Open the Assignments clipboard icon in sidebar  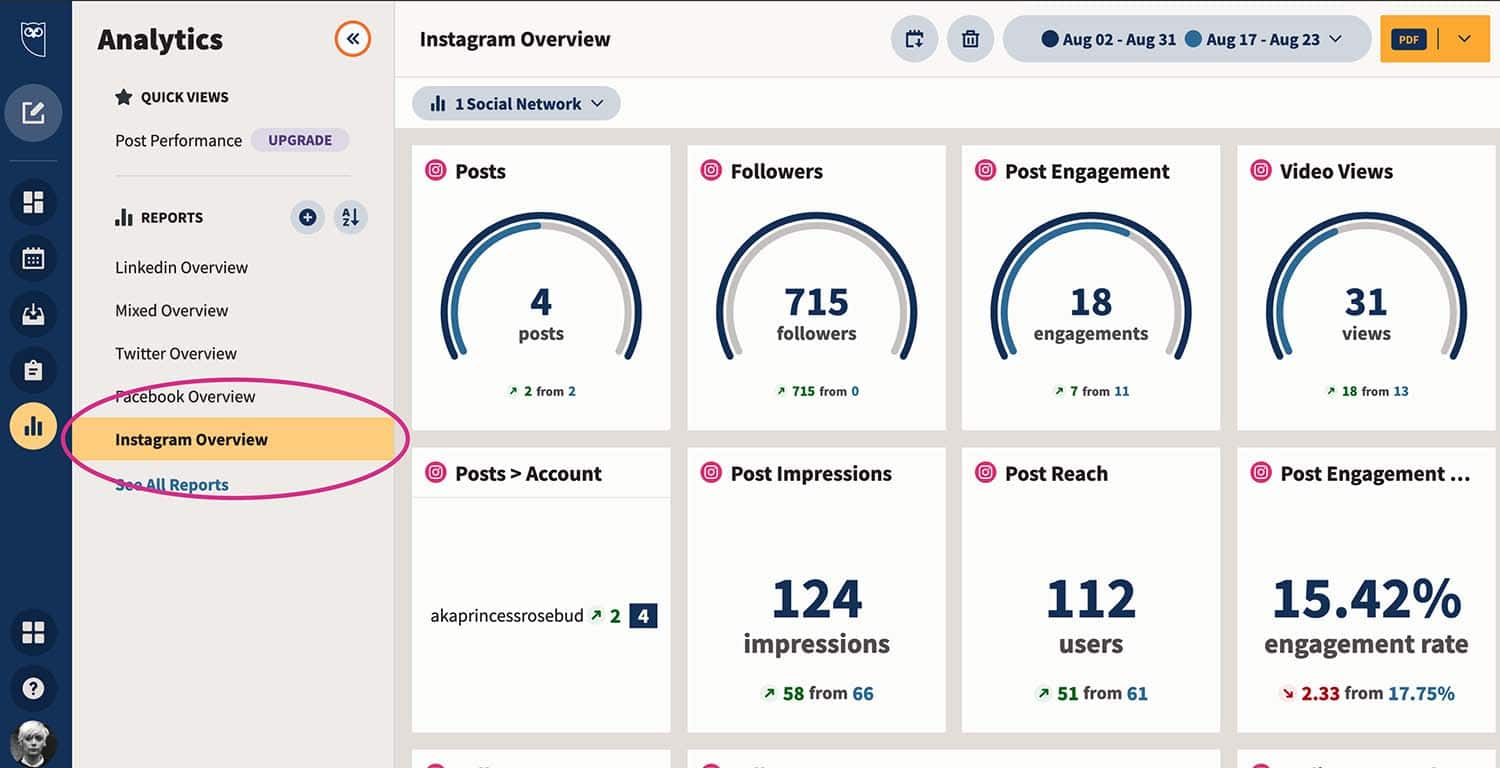33,371
